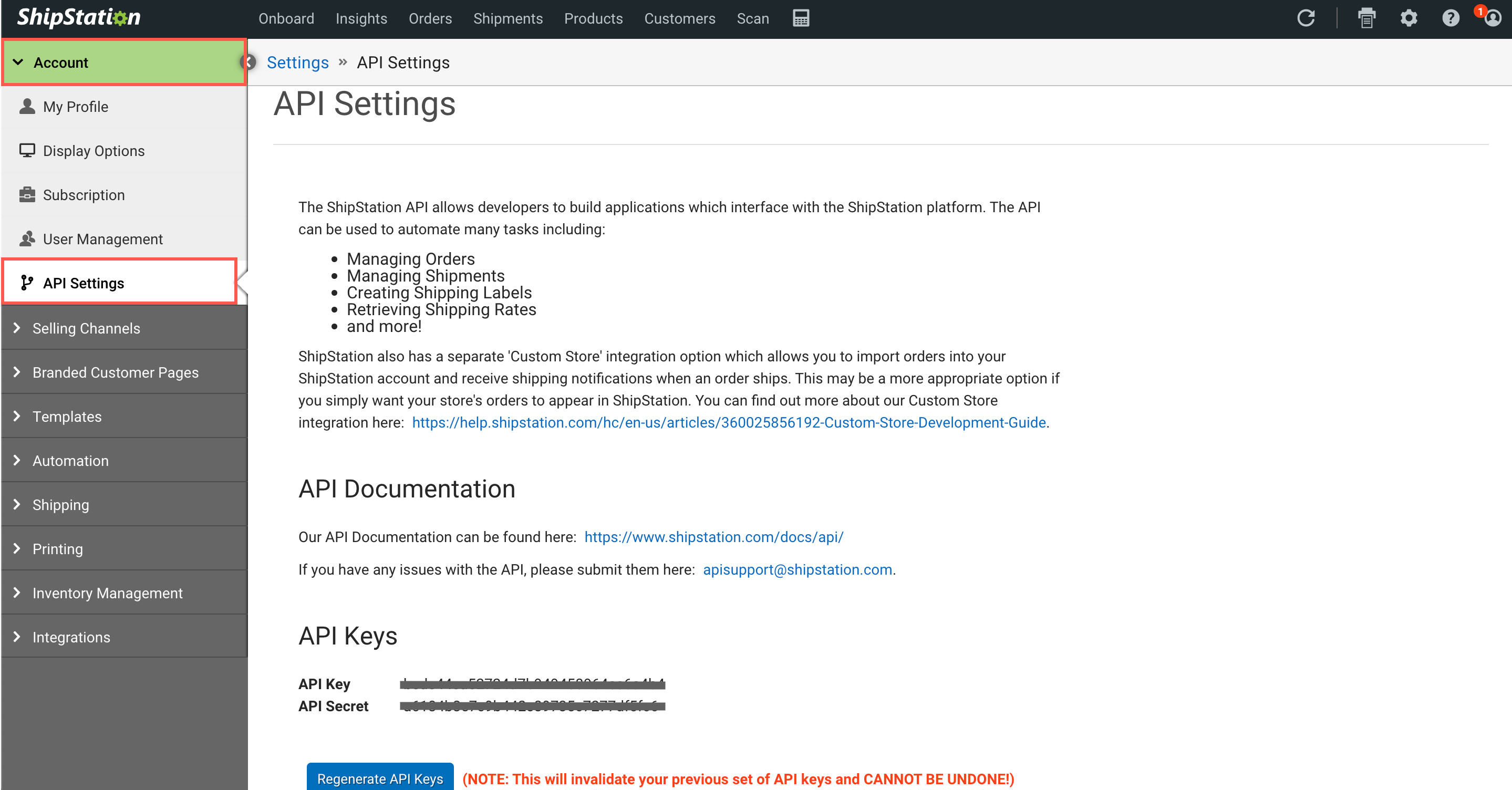Open the Insights tab
Screen dimensions: 1512x790
[361, 19]
